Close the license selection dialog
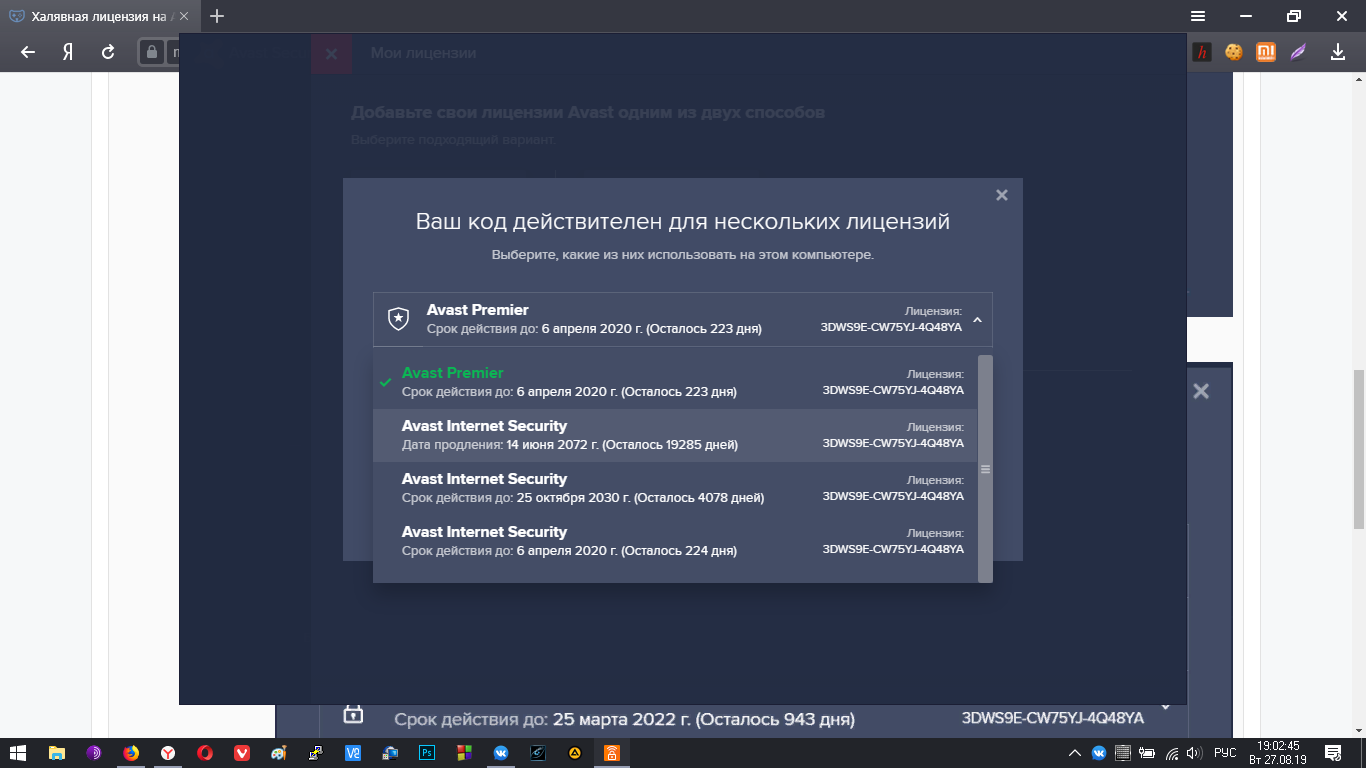The image size is (1366, 768). tap(1002, 195)
